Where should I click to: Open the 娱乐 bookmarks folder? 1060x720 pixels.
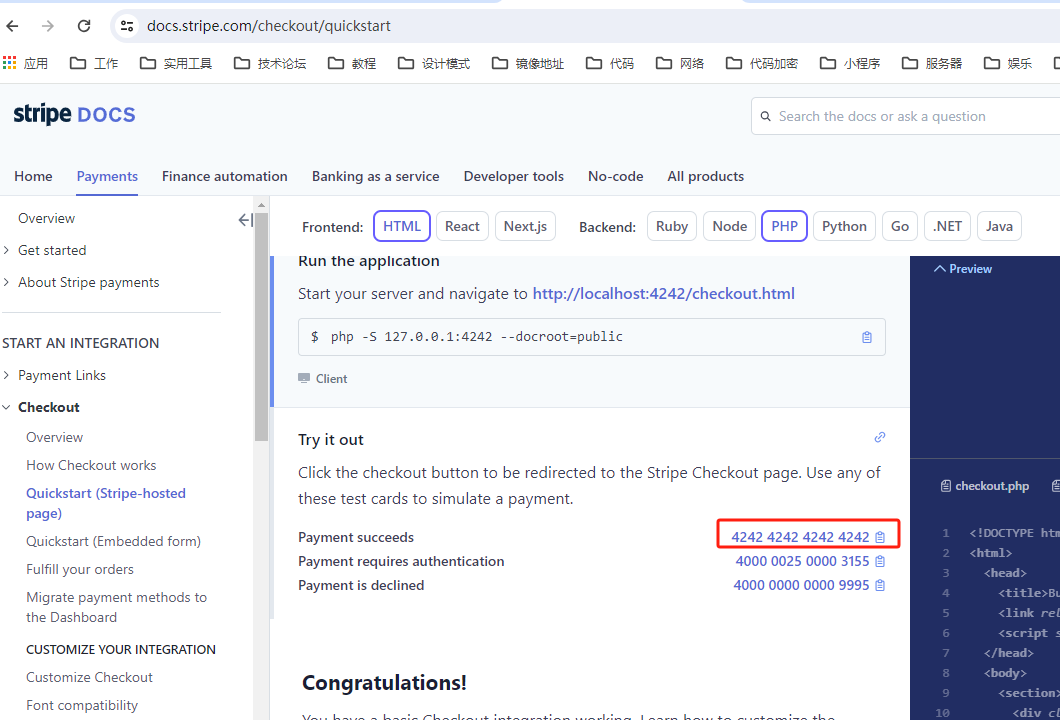[x=1008, y=63]
